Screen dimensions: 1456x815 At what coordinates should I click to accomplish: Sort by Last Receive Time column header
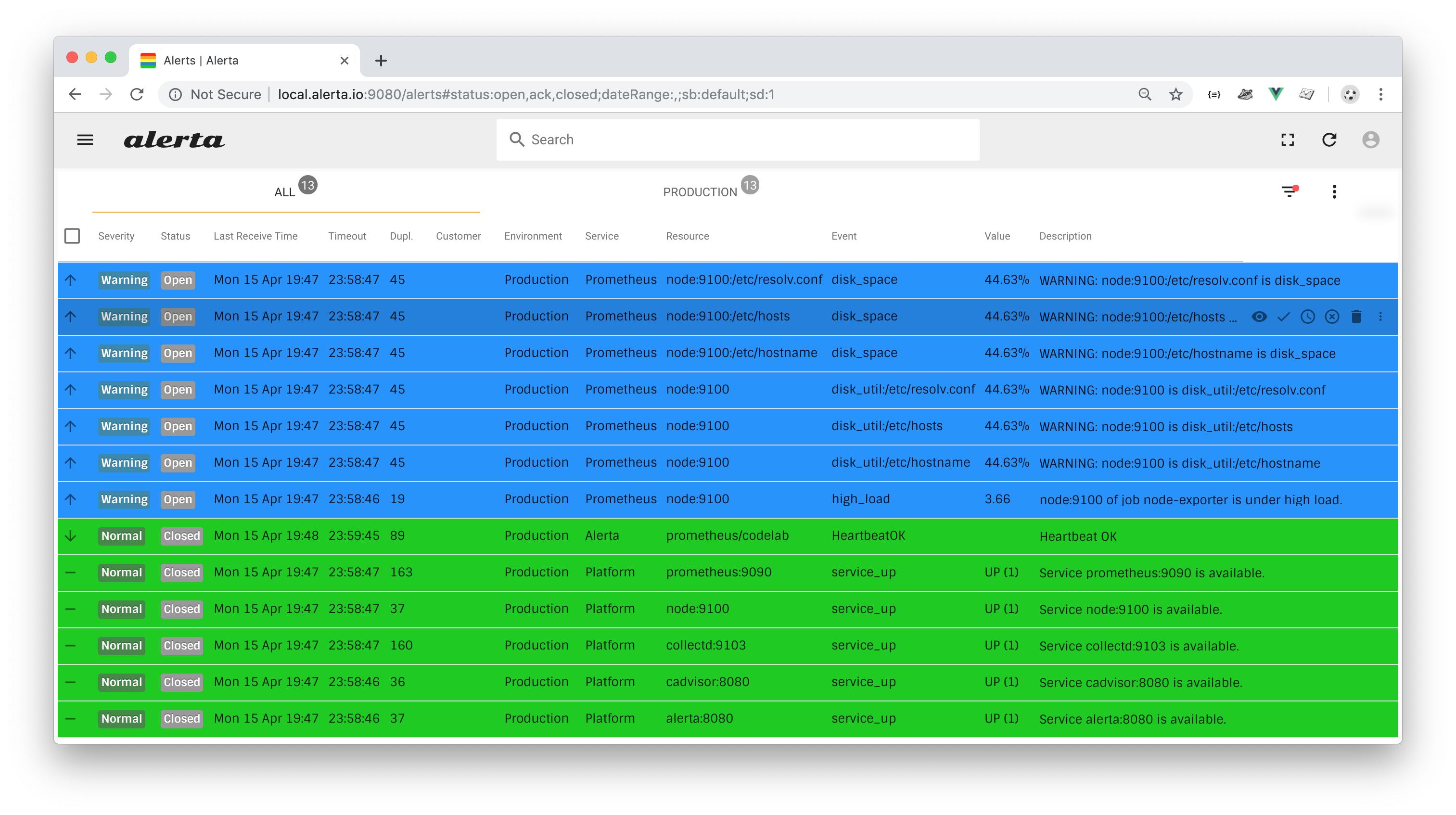[x=255, y=236]
